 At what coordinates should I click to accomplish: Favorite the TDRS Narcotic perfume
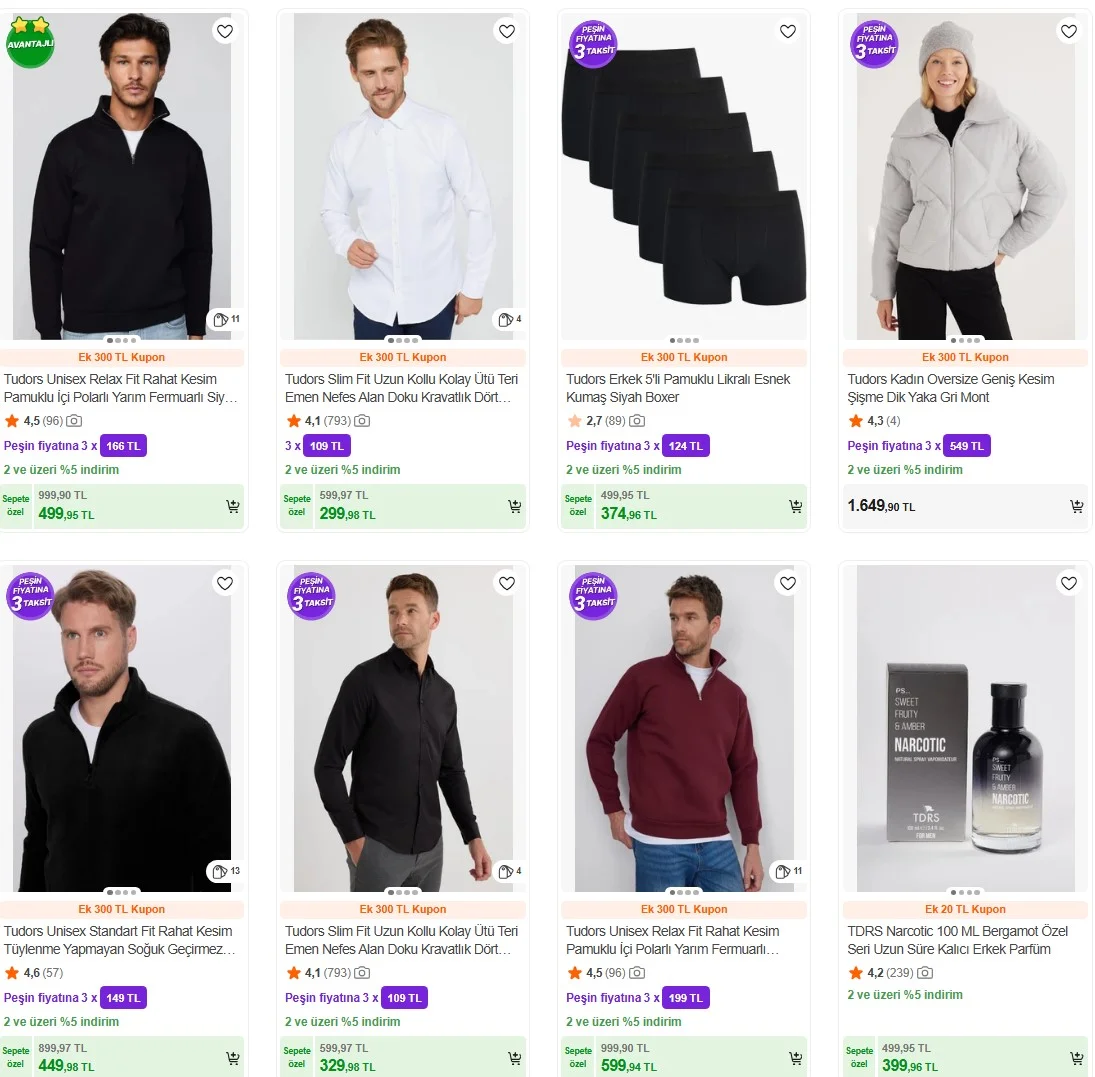tap(1069, 583)
